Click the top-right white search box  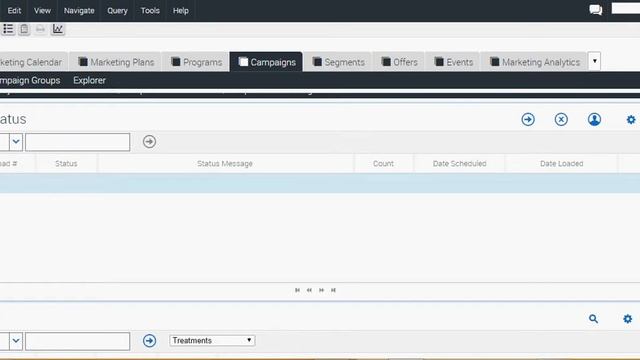click(x=626, y=8)
